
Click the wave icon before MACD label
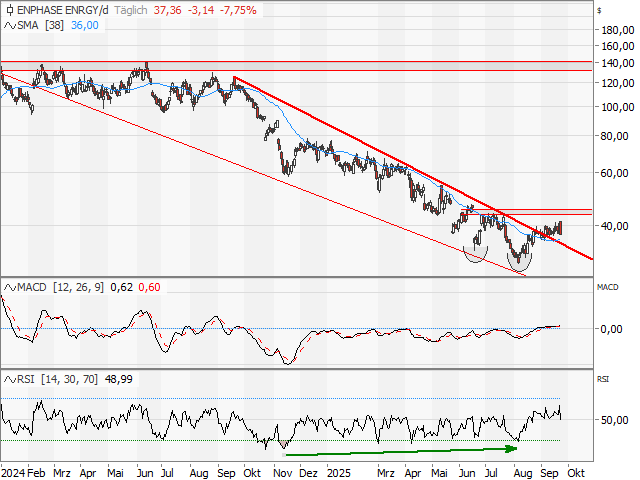(x=9, y=287)
